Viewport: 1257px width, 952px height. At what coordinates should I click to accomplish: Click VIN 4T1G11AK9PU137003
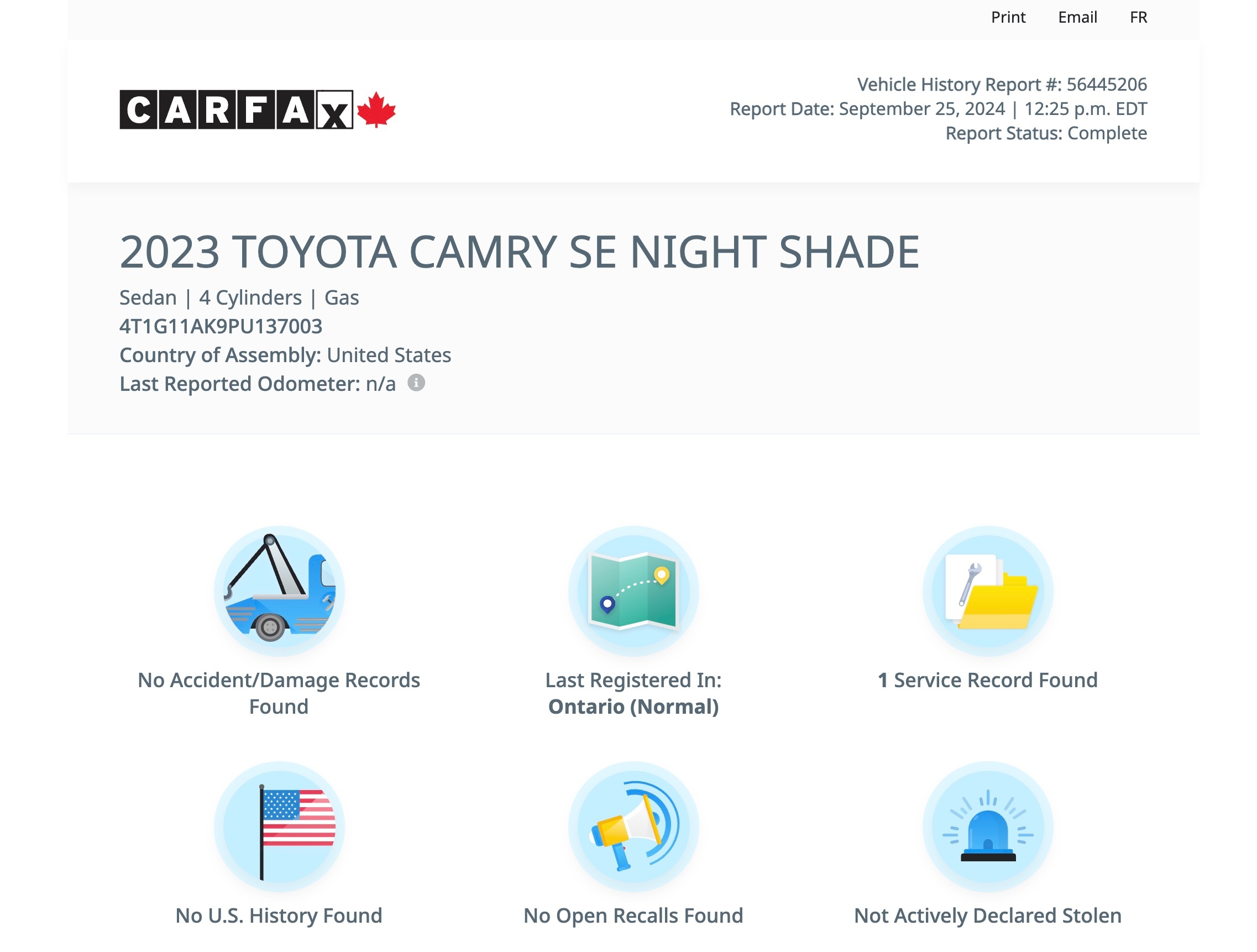221,326
